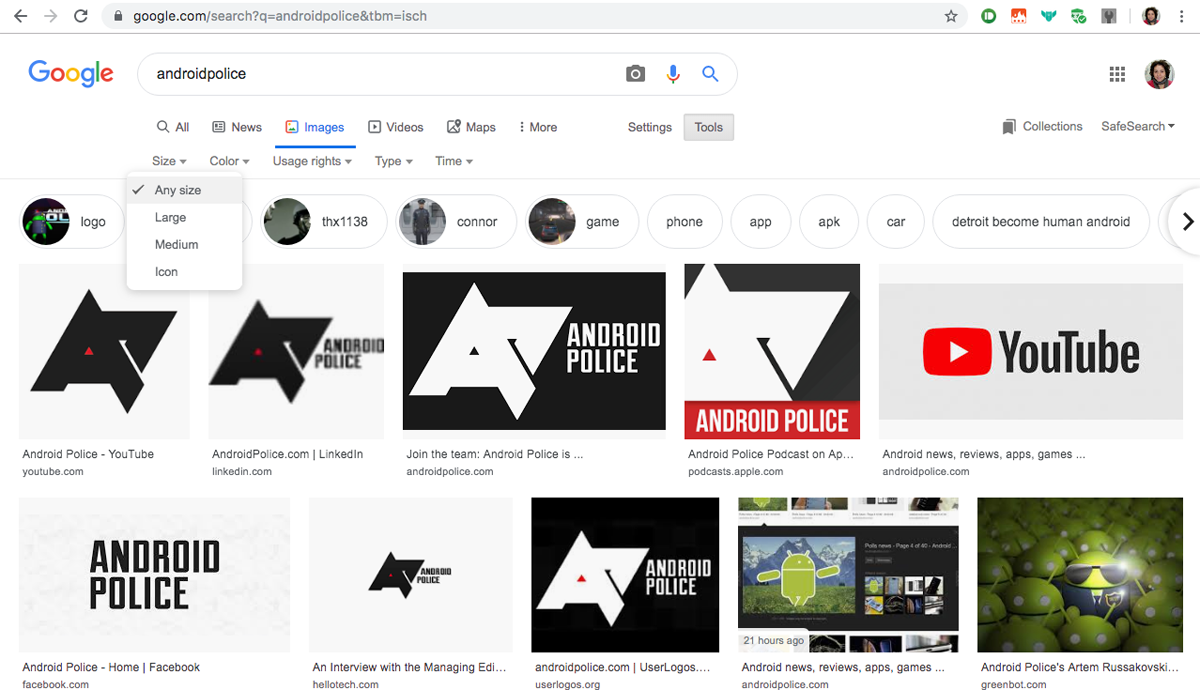
Task: Open the Android Police - YouTube image result
Action: (x=105, y=352)
